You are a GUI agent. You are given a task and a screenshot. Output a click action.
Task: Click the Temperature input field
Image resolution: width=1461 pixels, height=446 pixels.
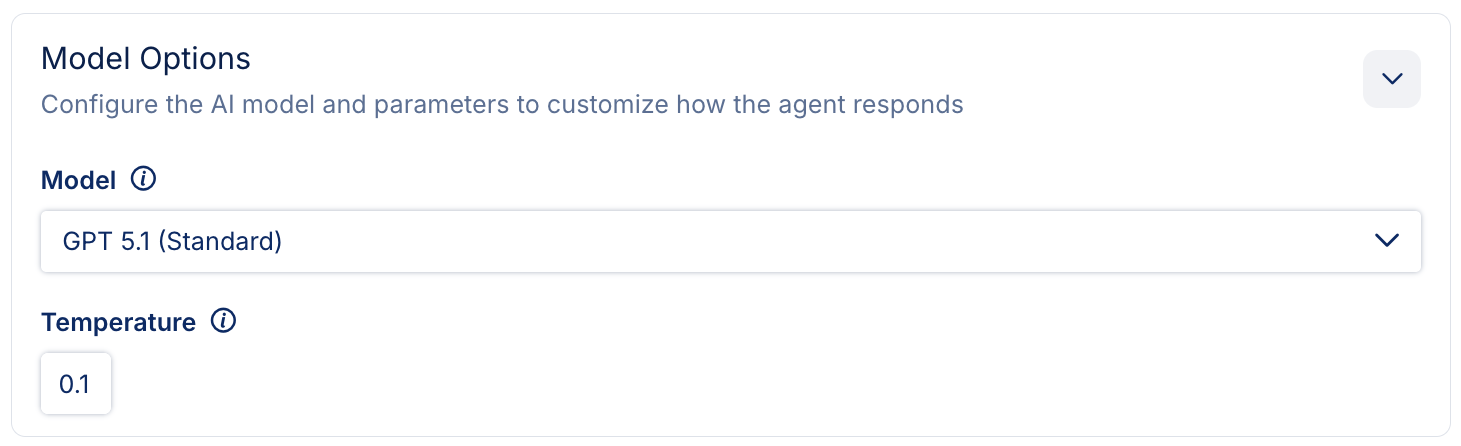coord(76,383)
